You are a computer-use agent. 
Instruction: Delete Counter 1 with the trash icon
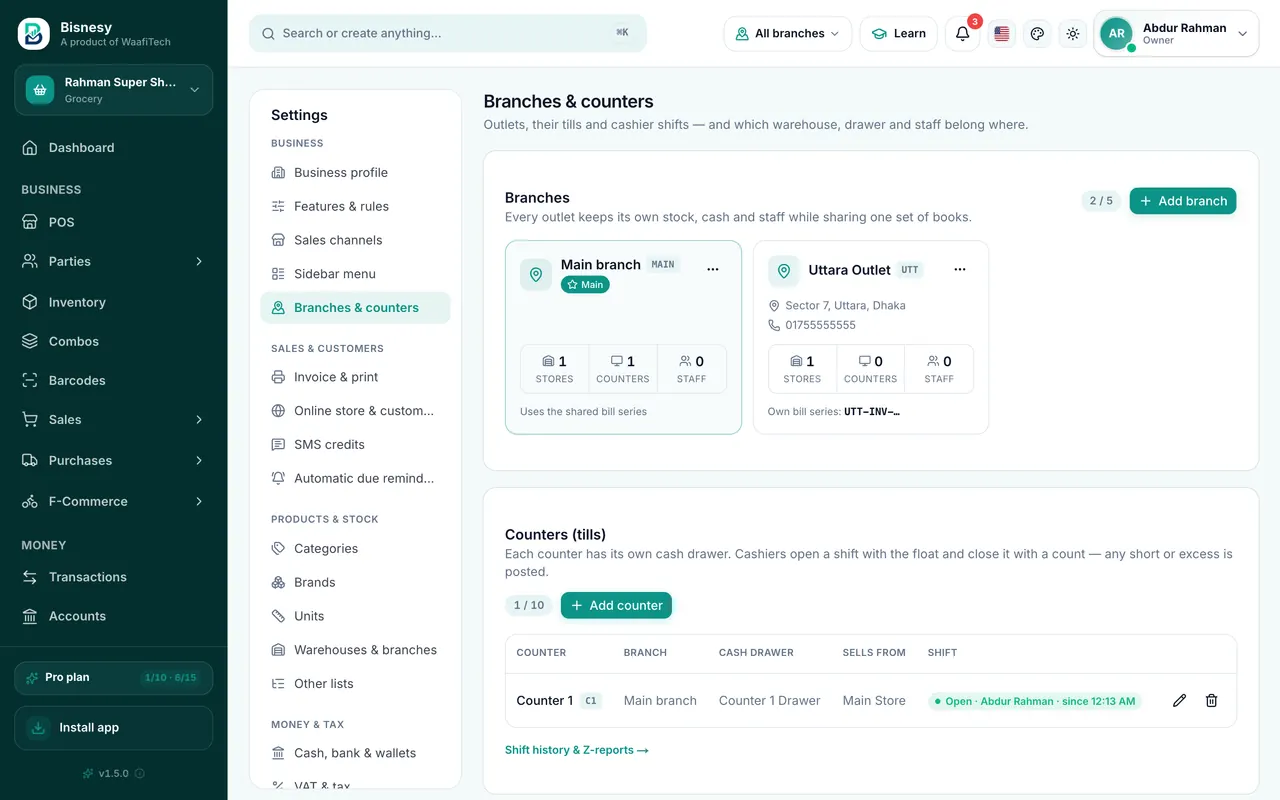click(1211, 701)
